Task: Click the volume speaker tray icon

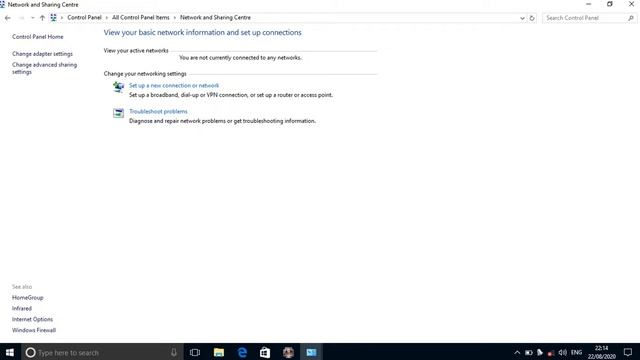Action: 562,352
